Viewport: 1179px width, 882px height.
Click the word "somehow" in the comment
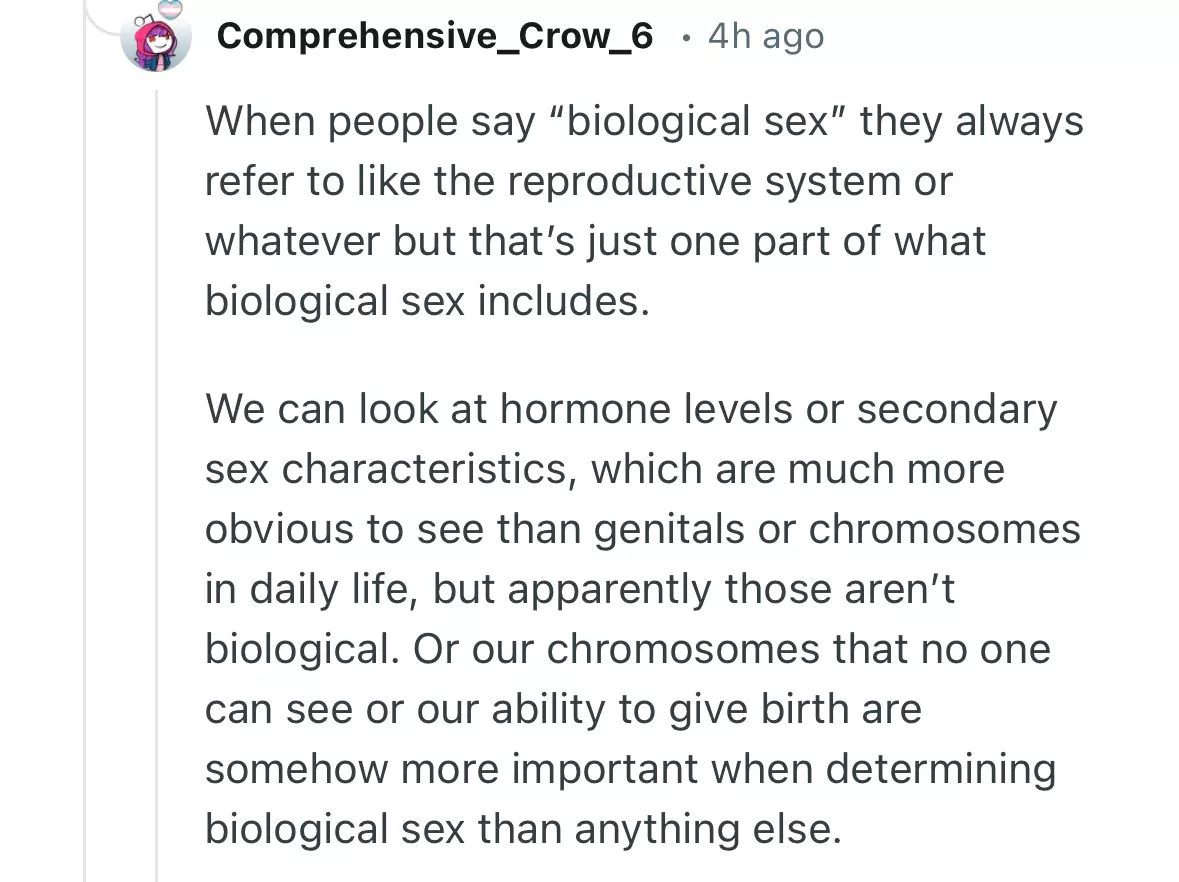(x=283, y=770)
